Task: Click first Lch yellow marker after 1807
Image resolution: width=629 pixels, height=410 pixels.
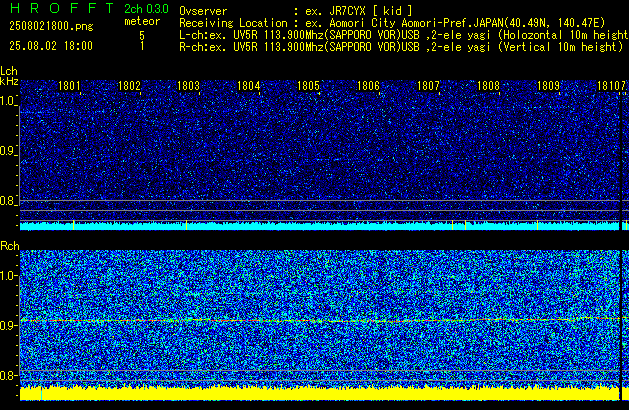Action: click(x=452, y=225)
